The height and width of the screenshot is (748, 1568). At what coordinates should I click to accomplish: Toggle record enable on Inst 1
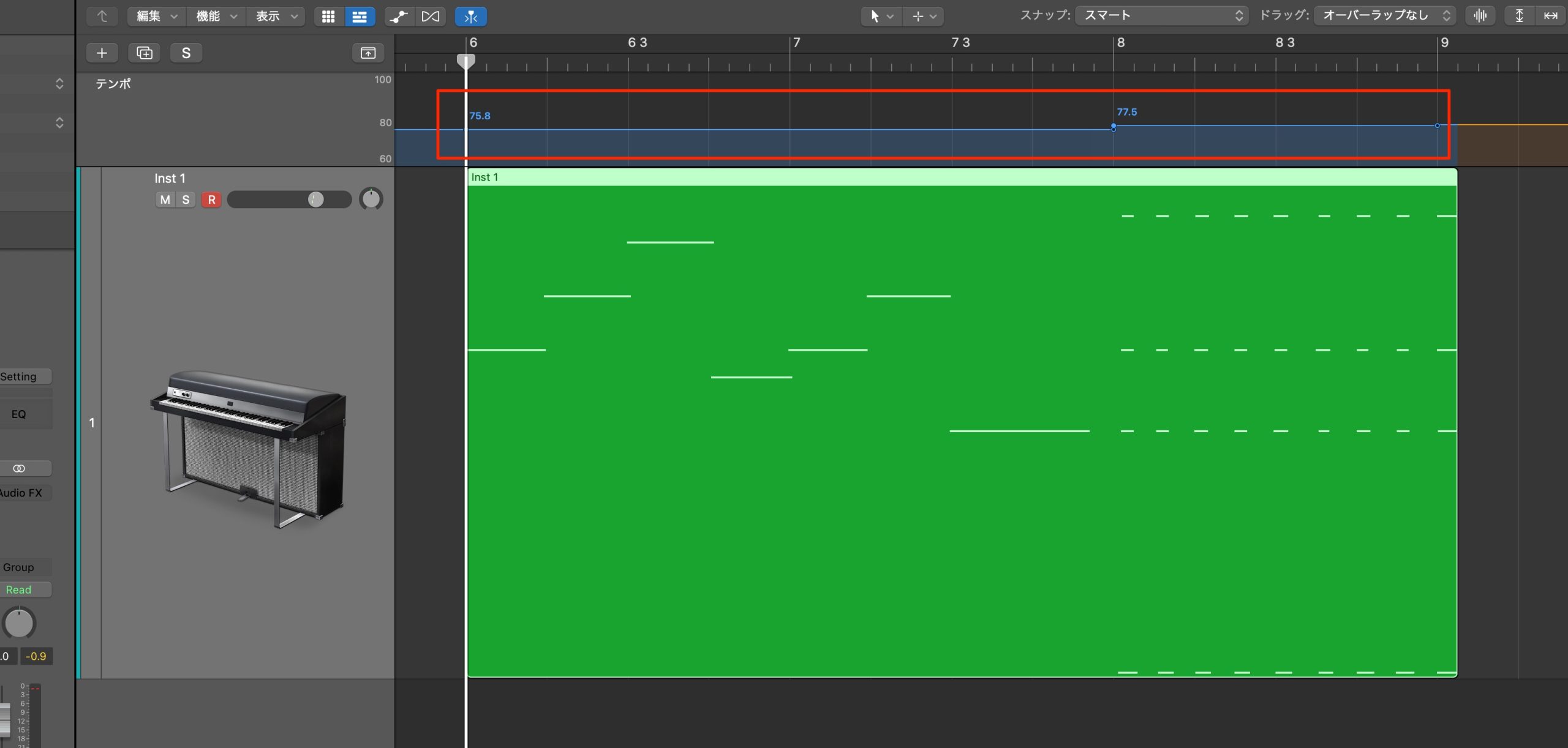[211, 200]
